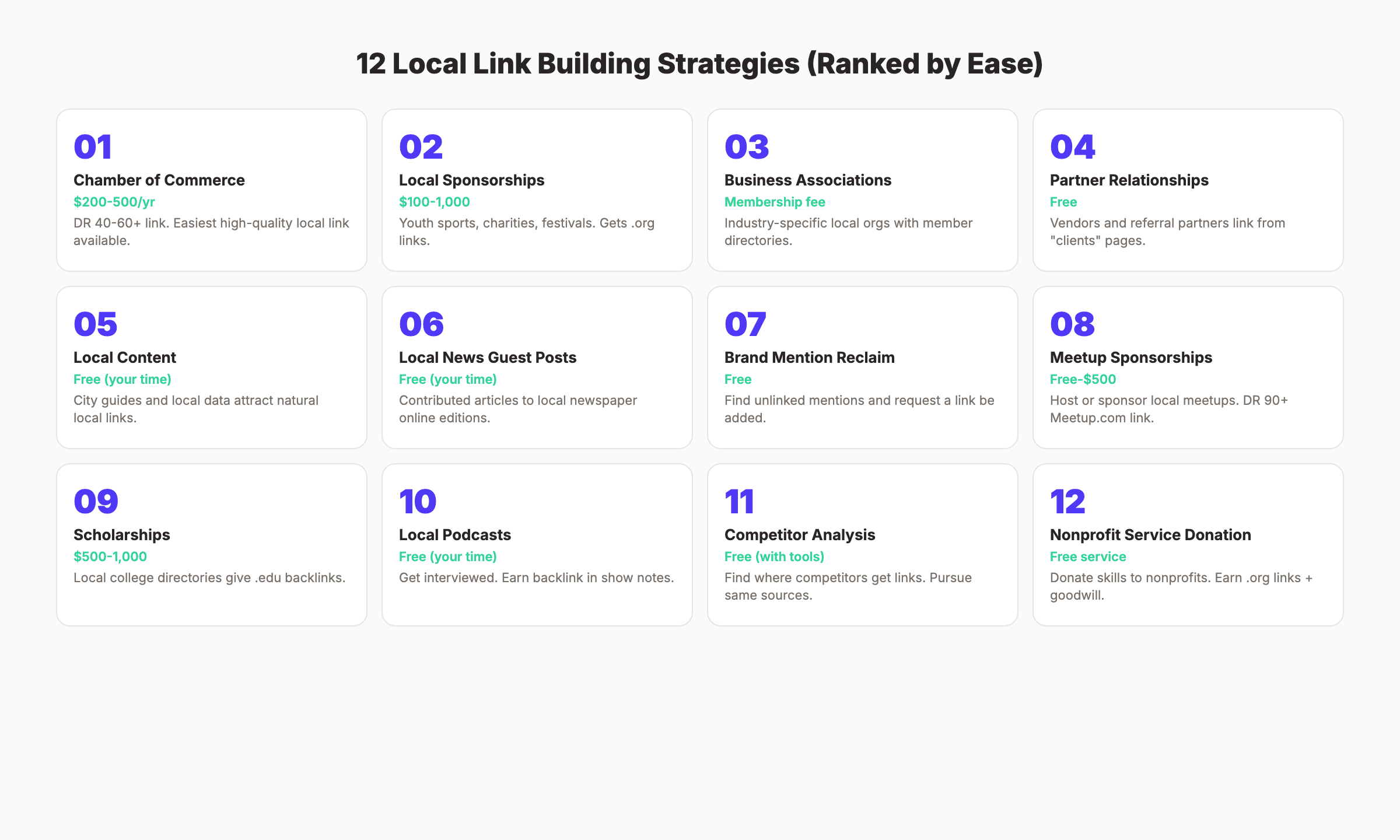1400x840 pixels.
Task: Open the Meetup Sponsorships card
Action: point(1188,367)
